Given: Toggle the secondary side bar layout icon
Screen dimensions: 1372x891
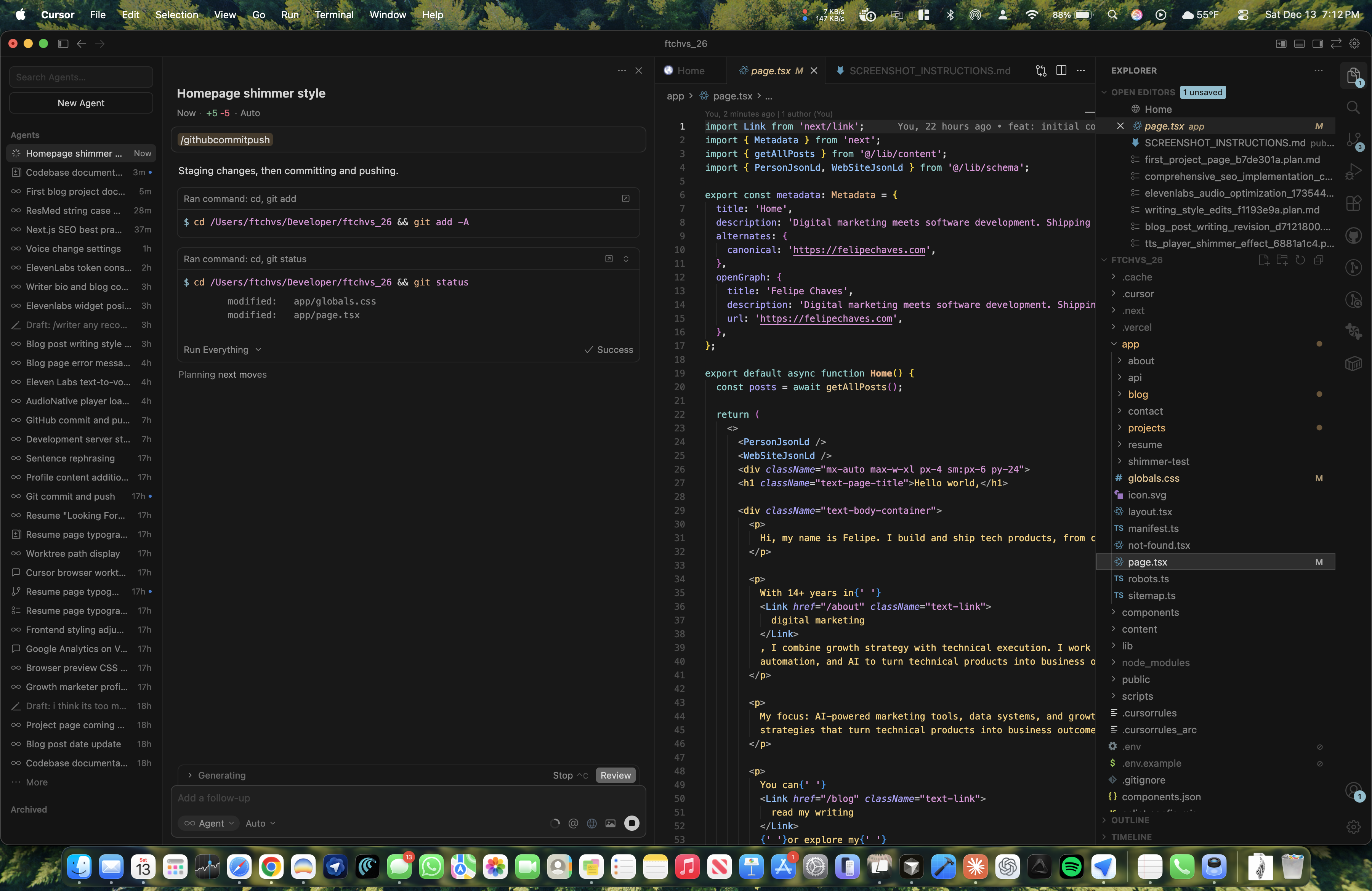Looking at the screenshot, I should click(1317, 44).
